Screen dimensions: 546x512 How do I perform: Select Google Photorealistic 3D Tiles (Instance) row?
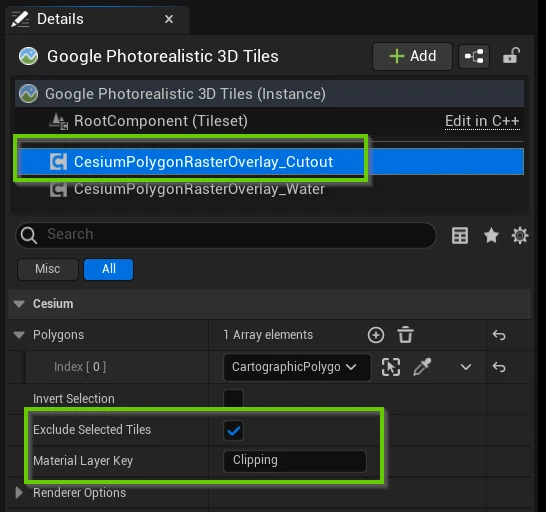269,94
